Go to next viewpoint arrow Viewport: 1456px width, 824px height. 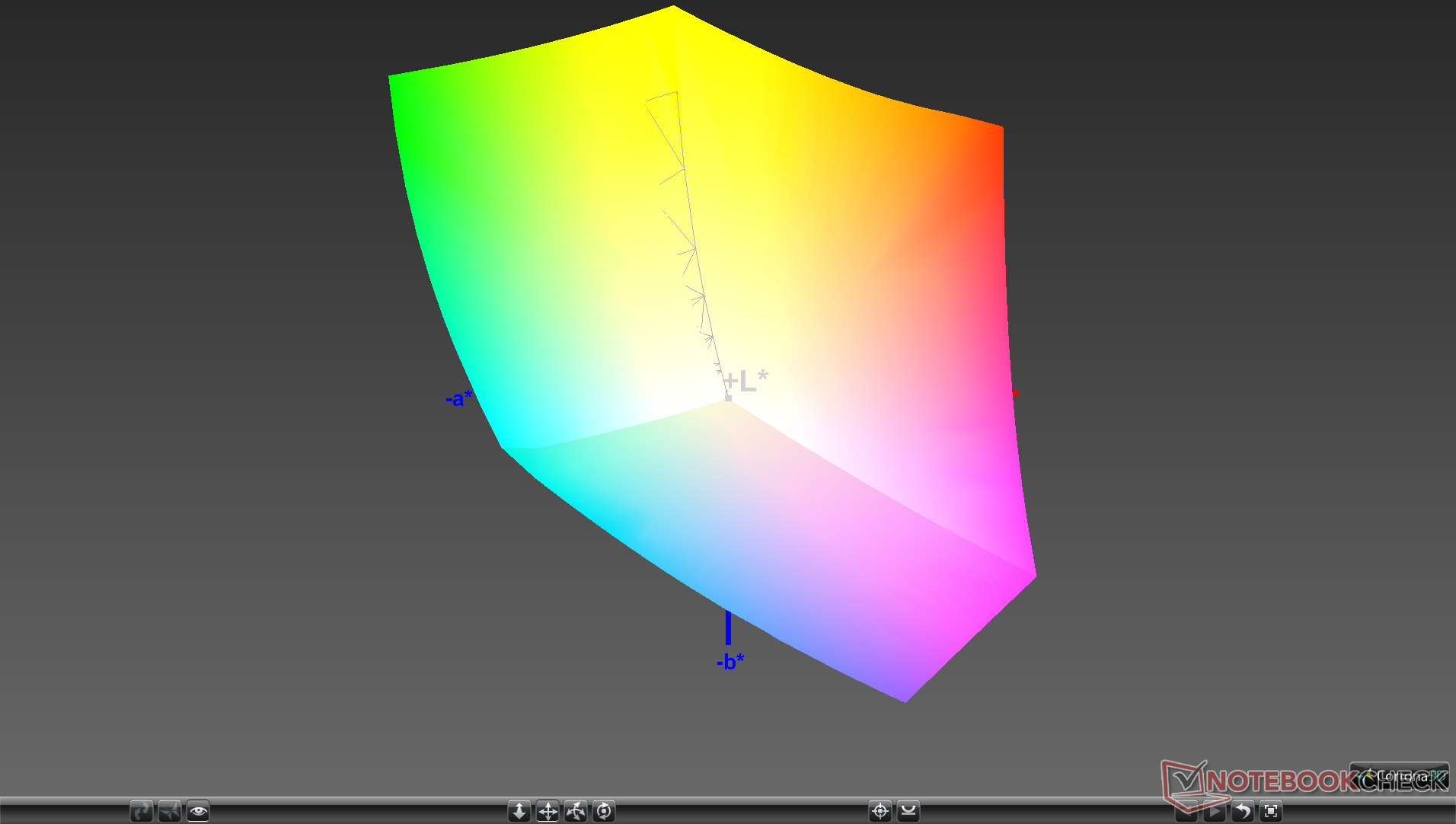point(1215,811)
